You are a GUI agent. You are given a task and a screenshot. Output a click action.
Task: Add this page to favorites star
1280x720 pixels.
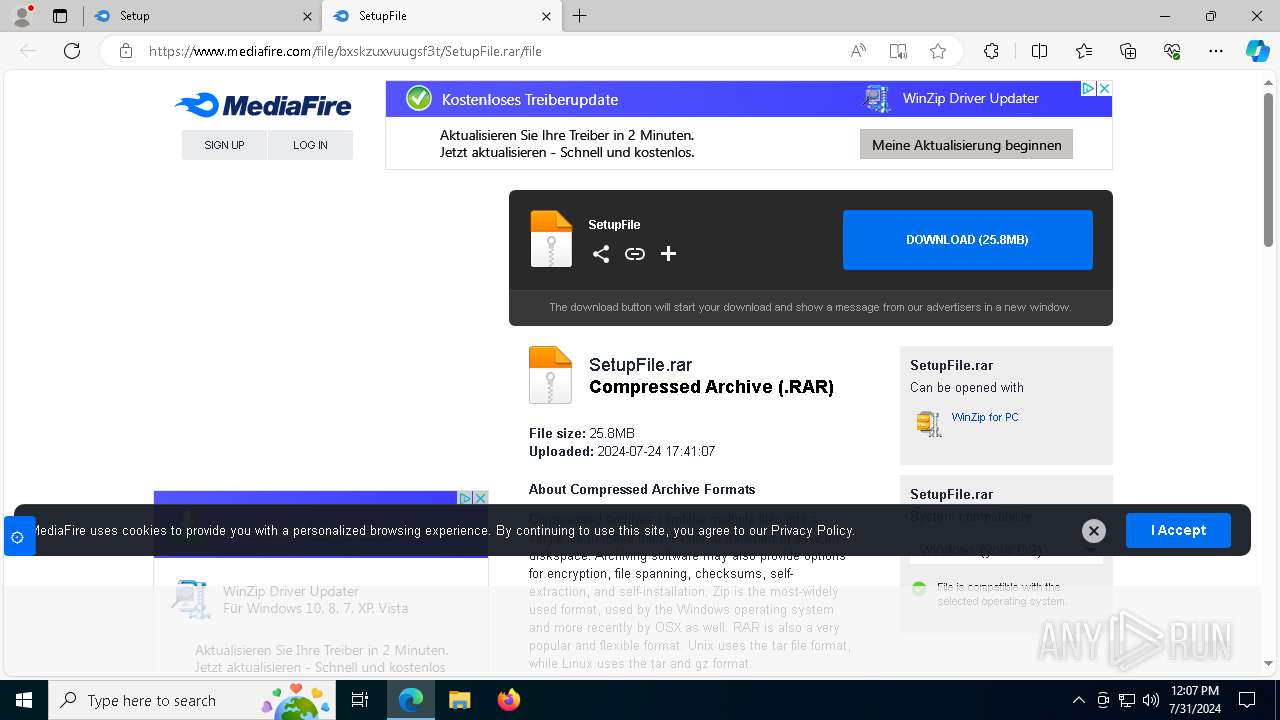[x=938, y=51]
